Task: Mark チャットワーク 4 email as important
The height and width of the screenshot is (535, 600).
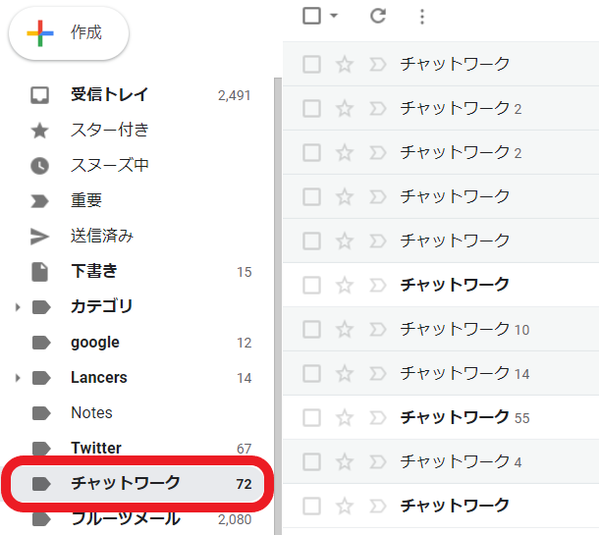Action: [x=378, y=462]
